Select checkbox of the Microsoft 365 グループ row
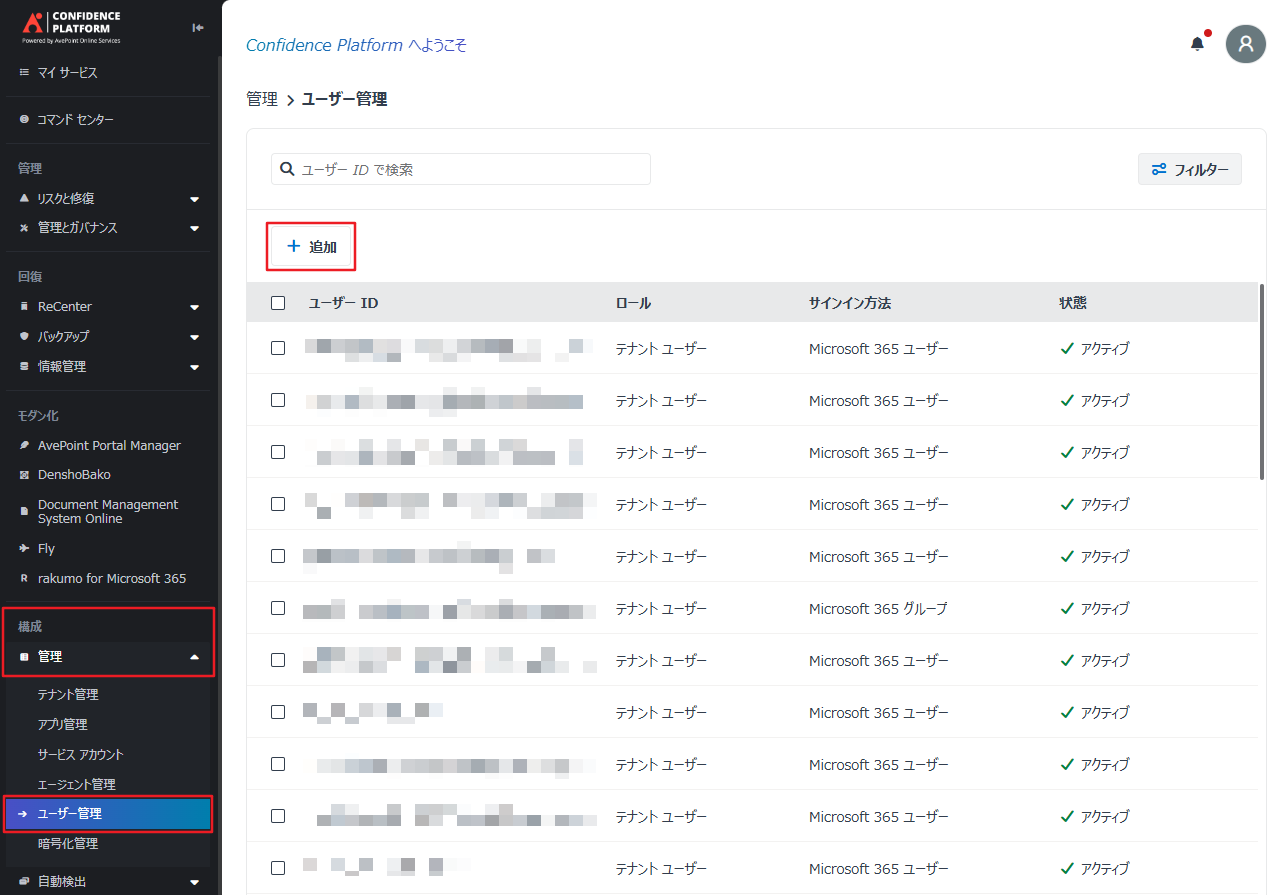The image size is (1272, 895). point(278,608)
